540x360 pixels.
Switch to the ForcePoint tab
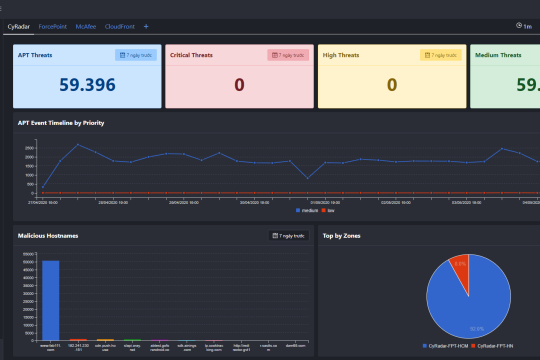coord(52,27)
